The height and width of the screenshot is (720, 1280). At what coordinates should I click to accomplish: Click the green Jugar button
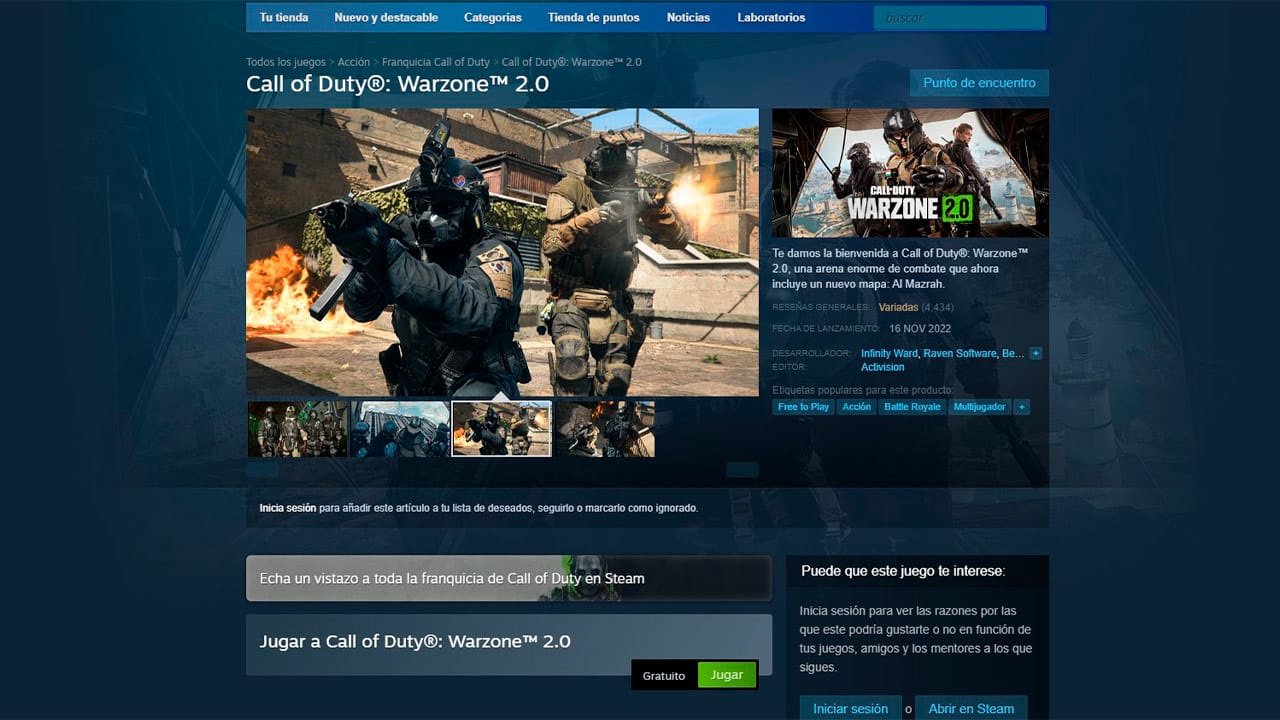[x=726, y=674]
